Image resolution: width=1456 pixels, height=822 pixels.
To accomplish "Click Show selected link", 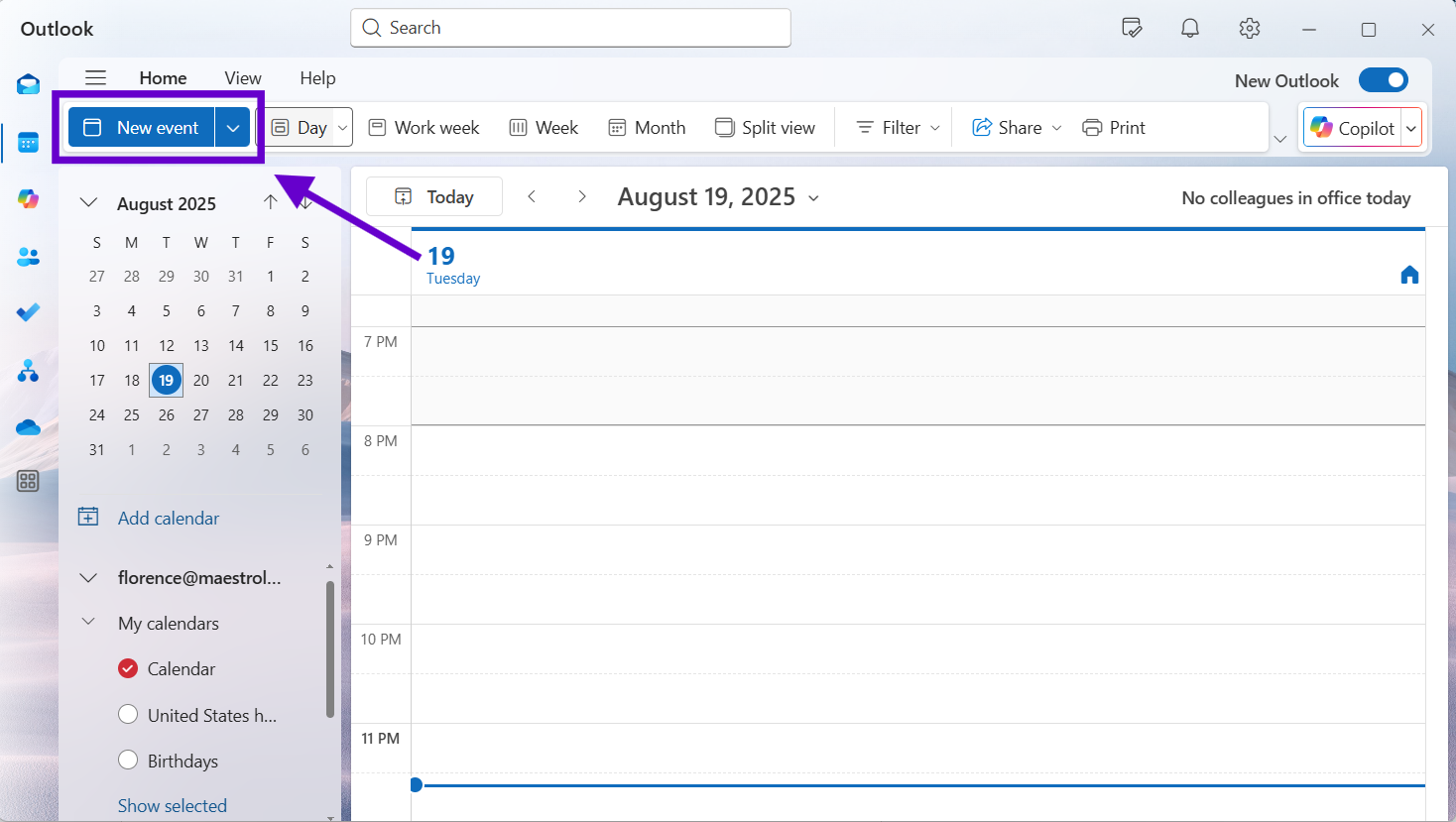I will [x=173, y=805].
